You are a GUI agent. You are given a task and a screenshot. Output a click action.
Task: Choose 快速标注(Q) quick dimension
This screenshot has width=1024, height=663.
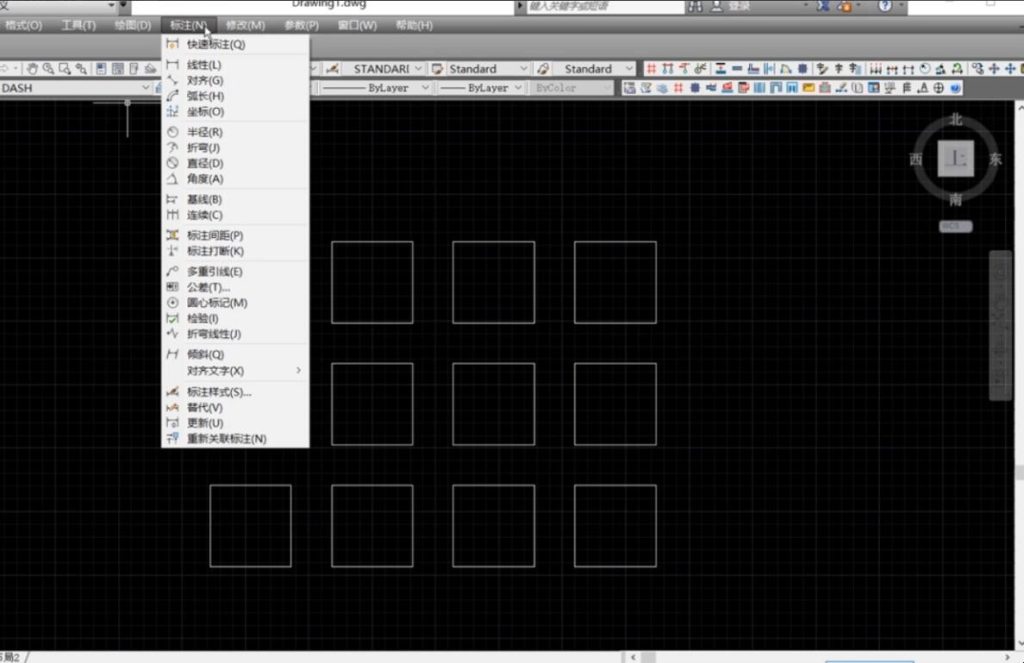tap(215, 44)
